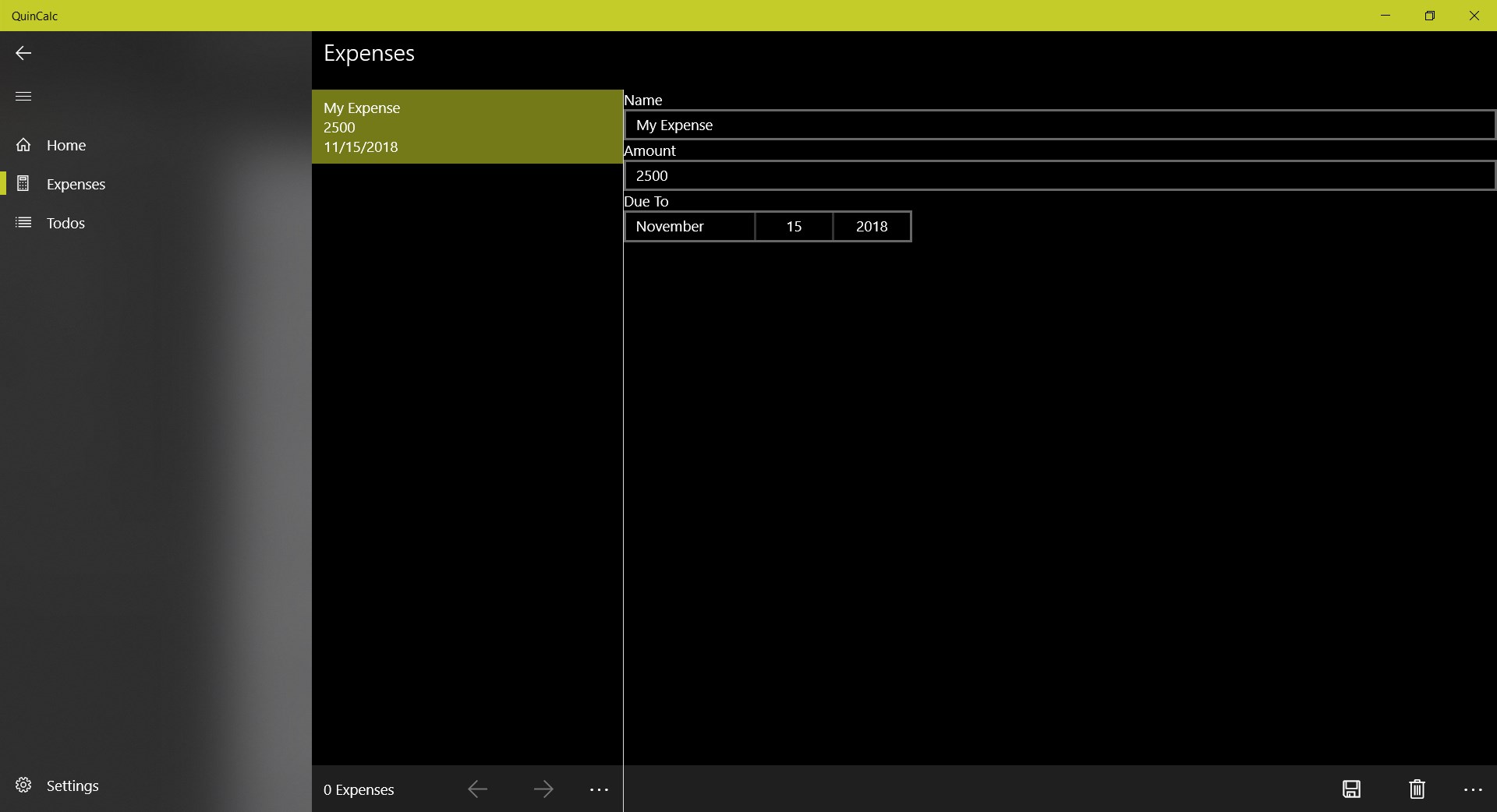
Task: Open more options in the list command bar
Action: [599, 789]
